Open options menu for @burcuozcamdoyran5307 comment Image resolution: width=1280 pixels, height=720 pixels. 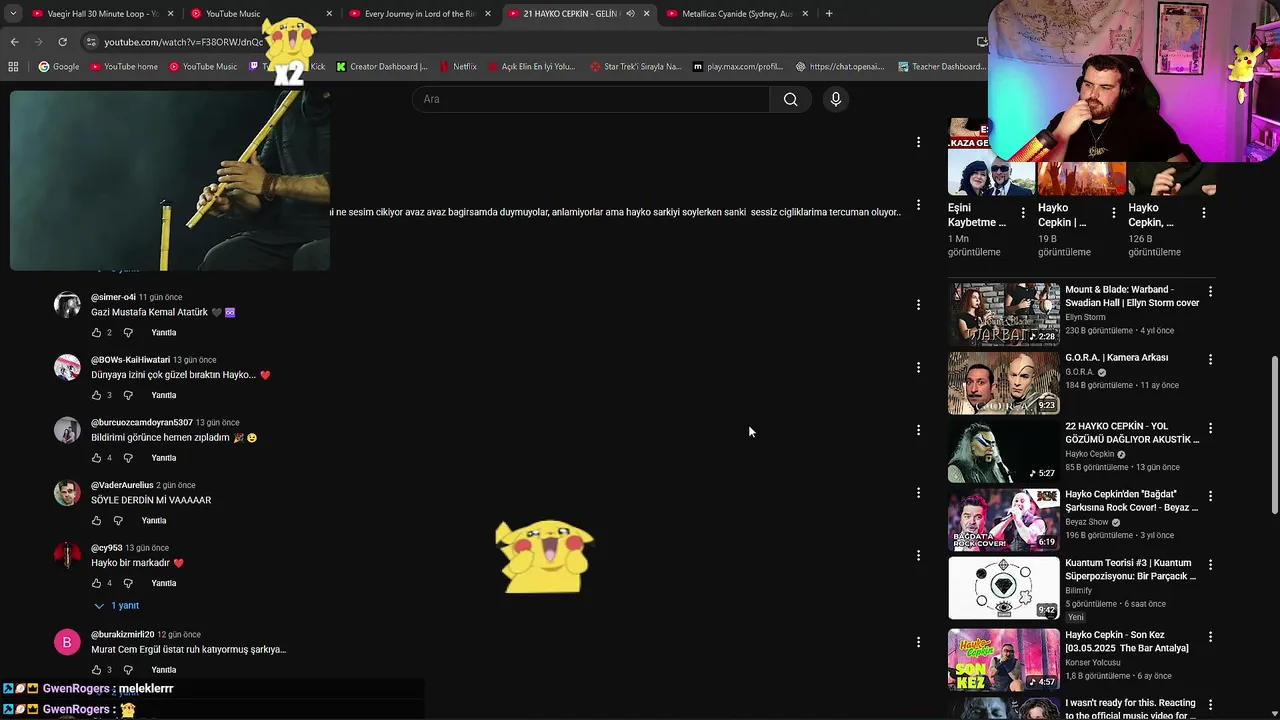[918, 430]
